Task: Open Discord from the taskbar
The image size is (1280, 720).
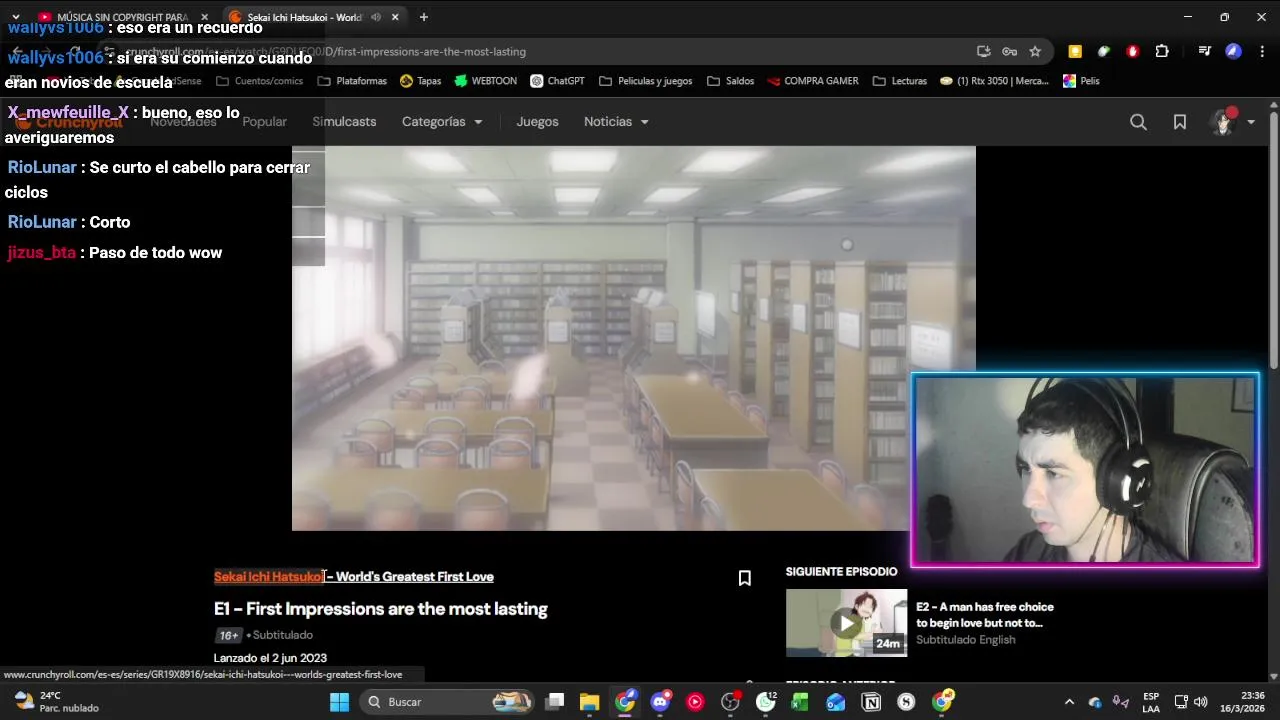Action: point(660,702)
